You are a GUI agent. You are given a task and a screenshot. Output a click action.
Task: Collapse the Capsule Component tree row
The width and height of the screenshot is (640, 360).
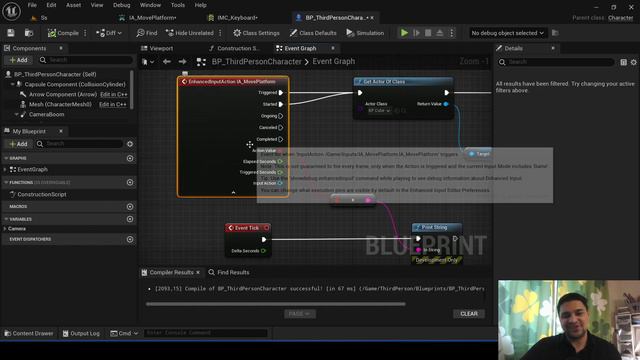(x=12, y=84)
